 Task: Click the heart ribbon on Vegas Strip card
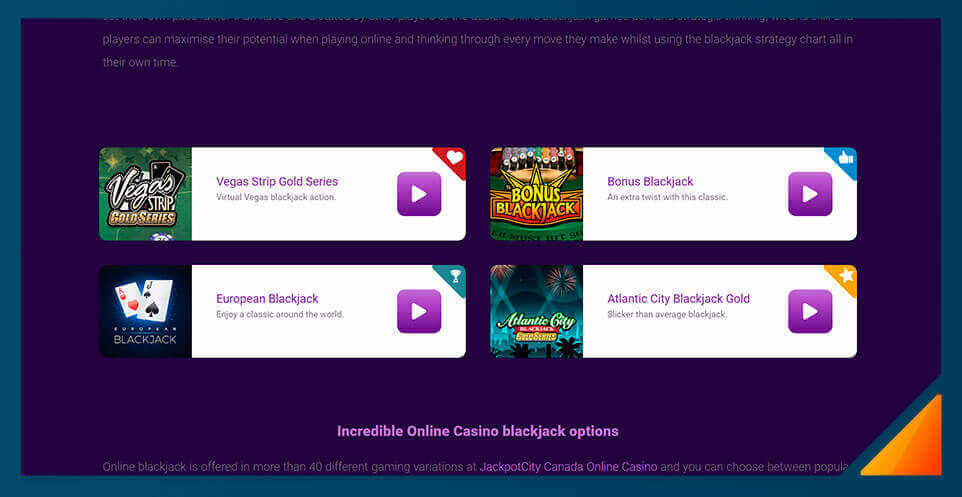tap(453, 160)
